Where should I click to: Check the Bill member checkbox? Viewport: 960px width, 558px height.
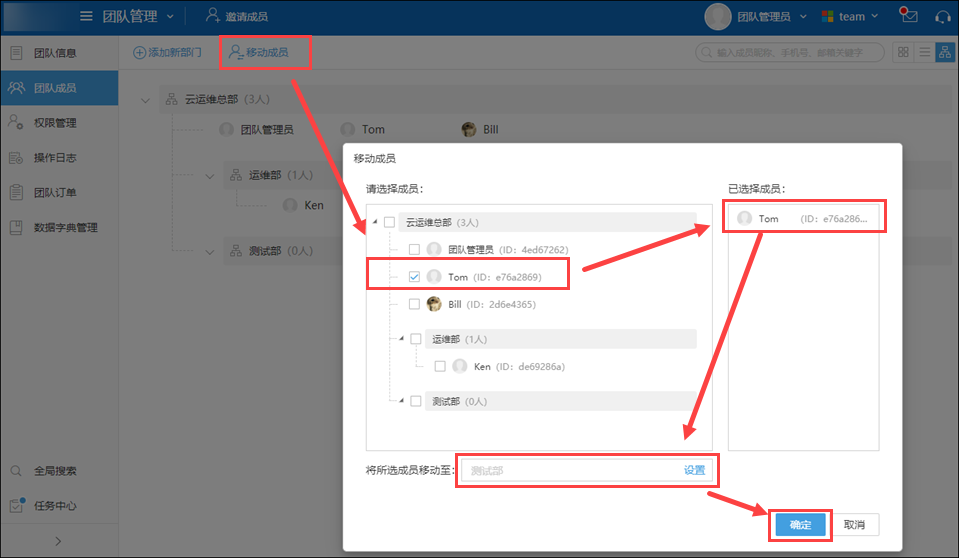[415, 304]
